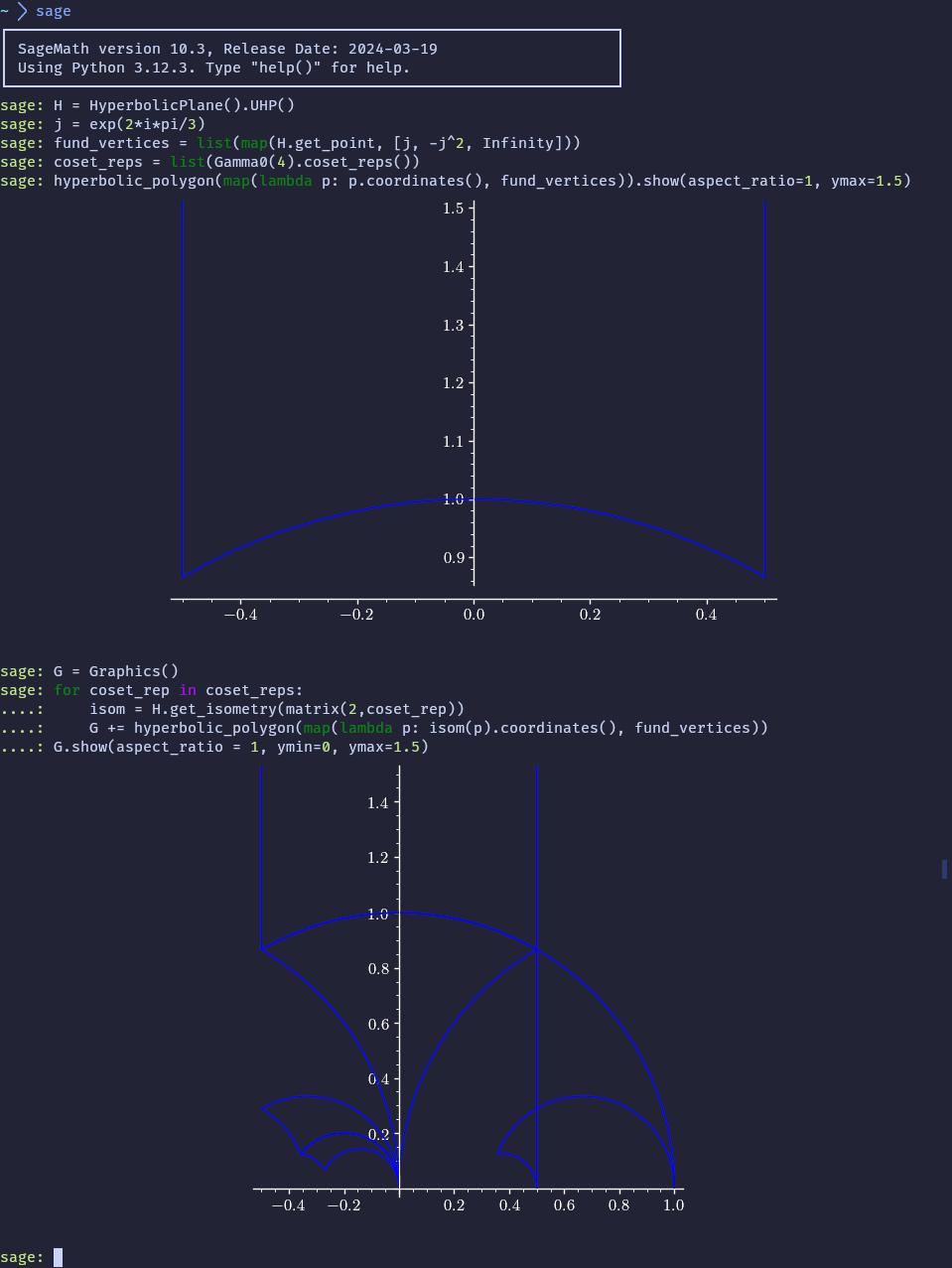This screenshot has height=1268, width=952.
Task: Click the scroll position marker on right edge
Action: (944, 869)
